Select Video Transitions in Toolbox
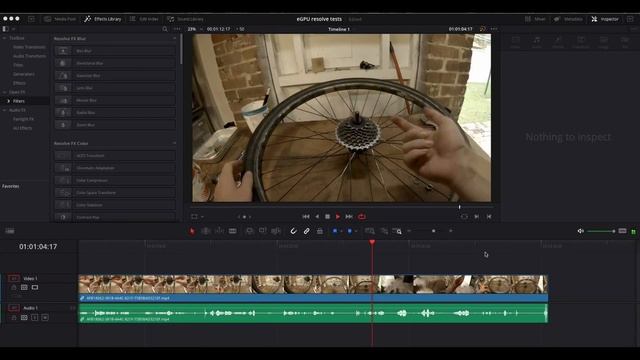Image resolution: width=640 pixels, height=360 pixels. point(29,47)
